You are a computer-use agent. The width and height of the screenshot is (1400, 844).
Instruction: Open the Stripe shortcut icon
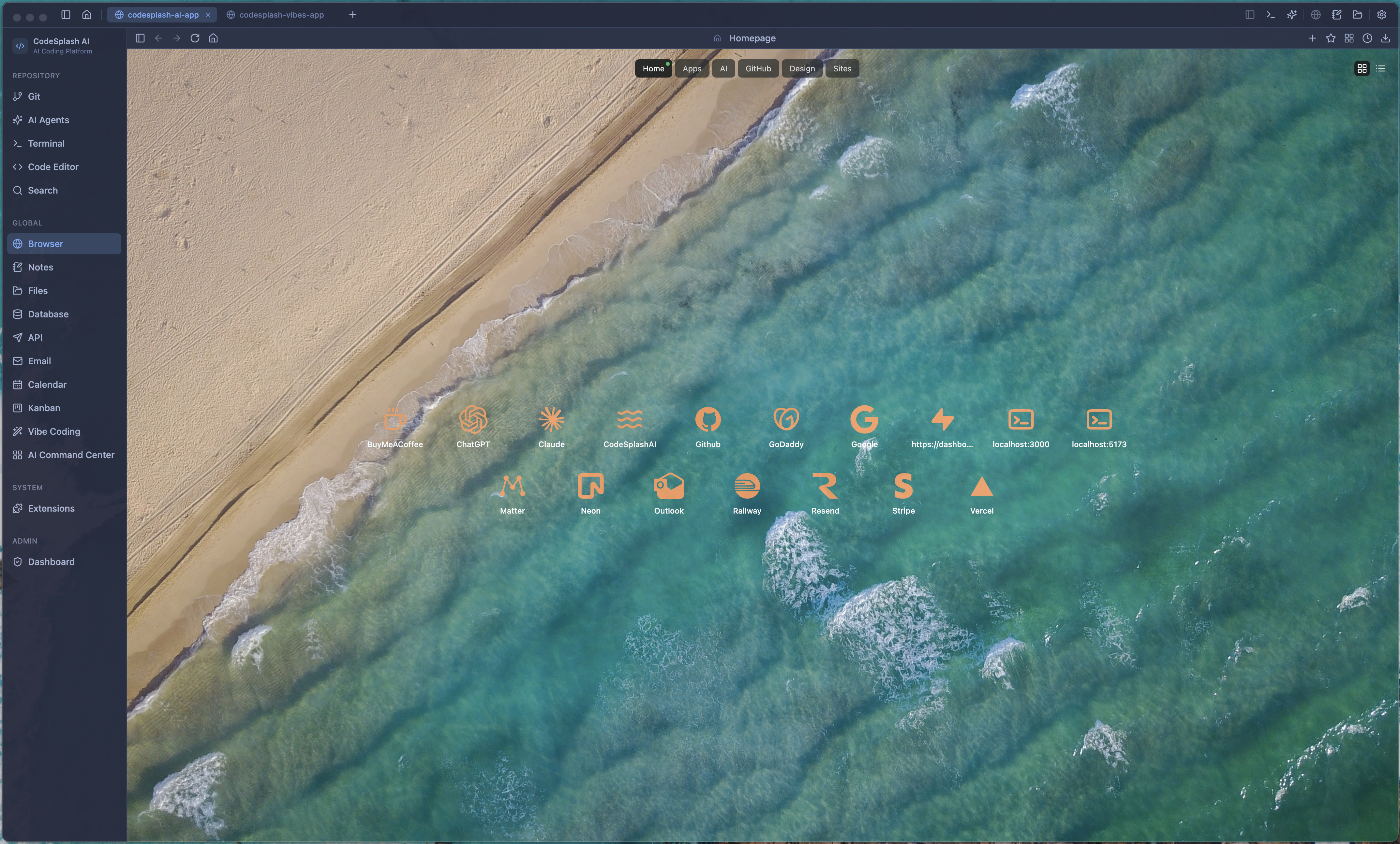[903, 486]
